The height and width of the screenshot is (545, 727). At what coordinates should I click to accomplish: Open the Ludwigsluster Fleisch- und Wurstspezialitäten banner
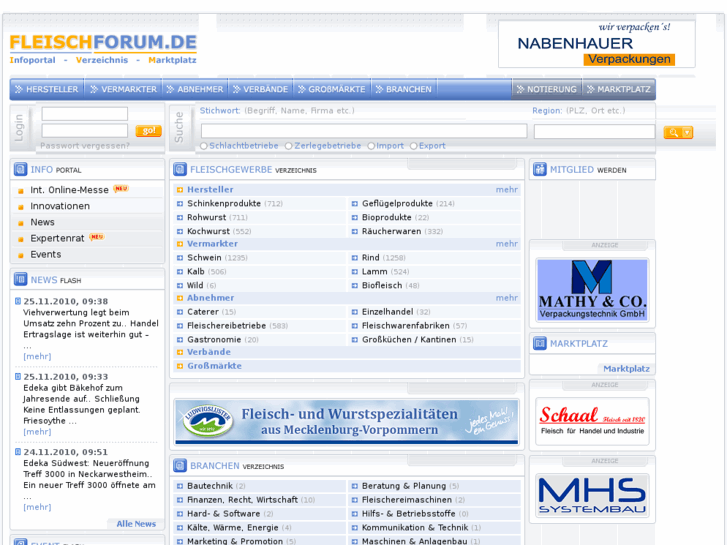(346, 422)
